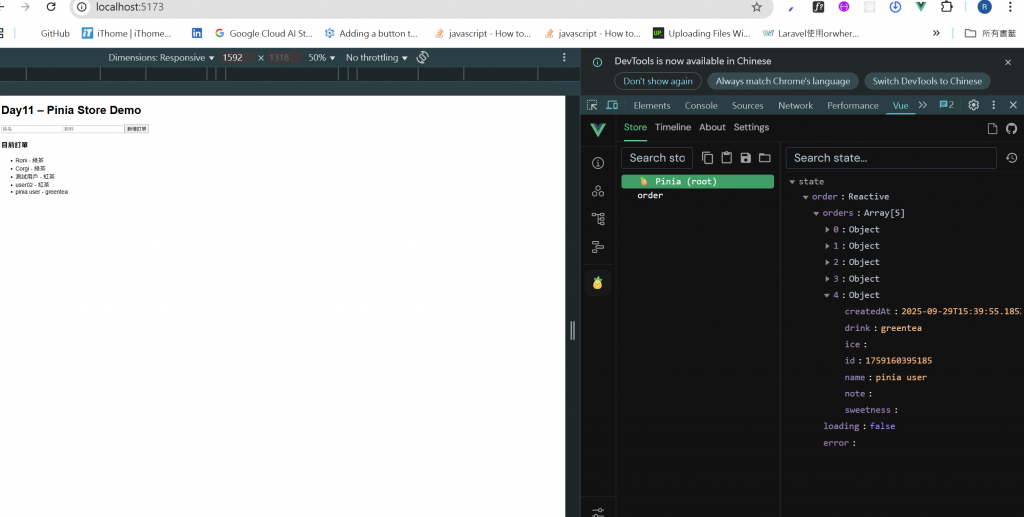Click the viewport width field showing 1592

tap(234, 57)
